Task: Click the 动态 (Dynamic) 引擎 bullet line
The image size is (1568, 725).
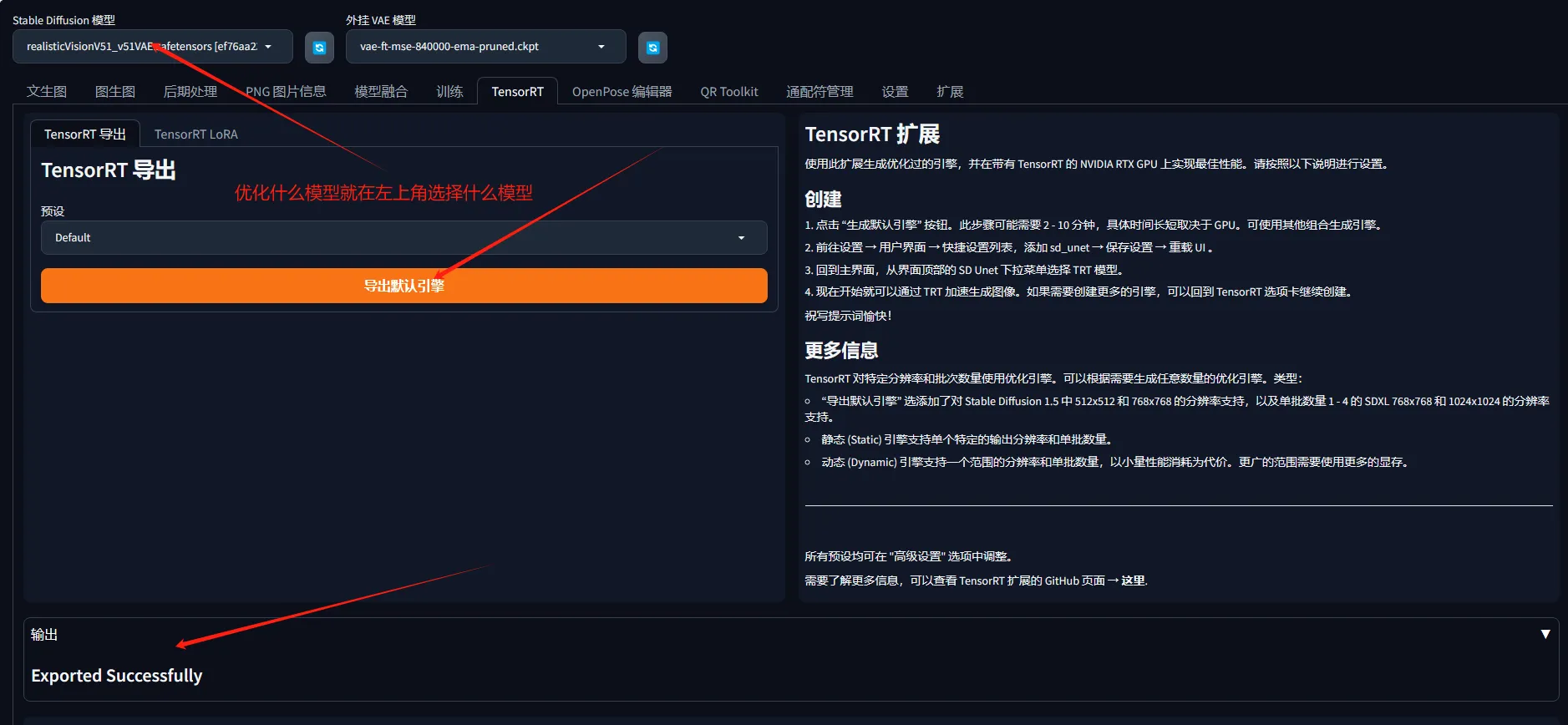Action: click(x=1116, y=462)
